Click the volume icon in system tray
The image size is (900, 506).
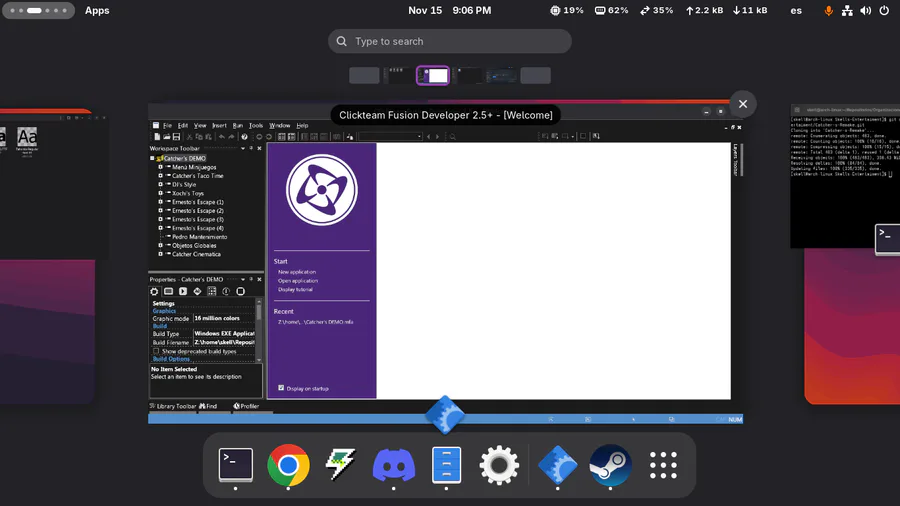point(866,10)
